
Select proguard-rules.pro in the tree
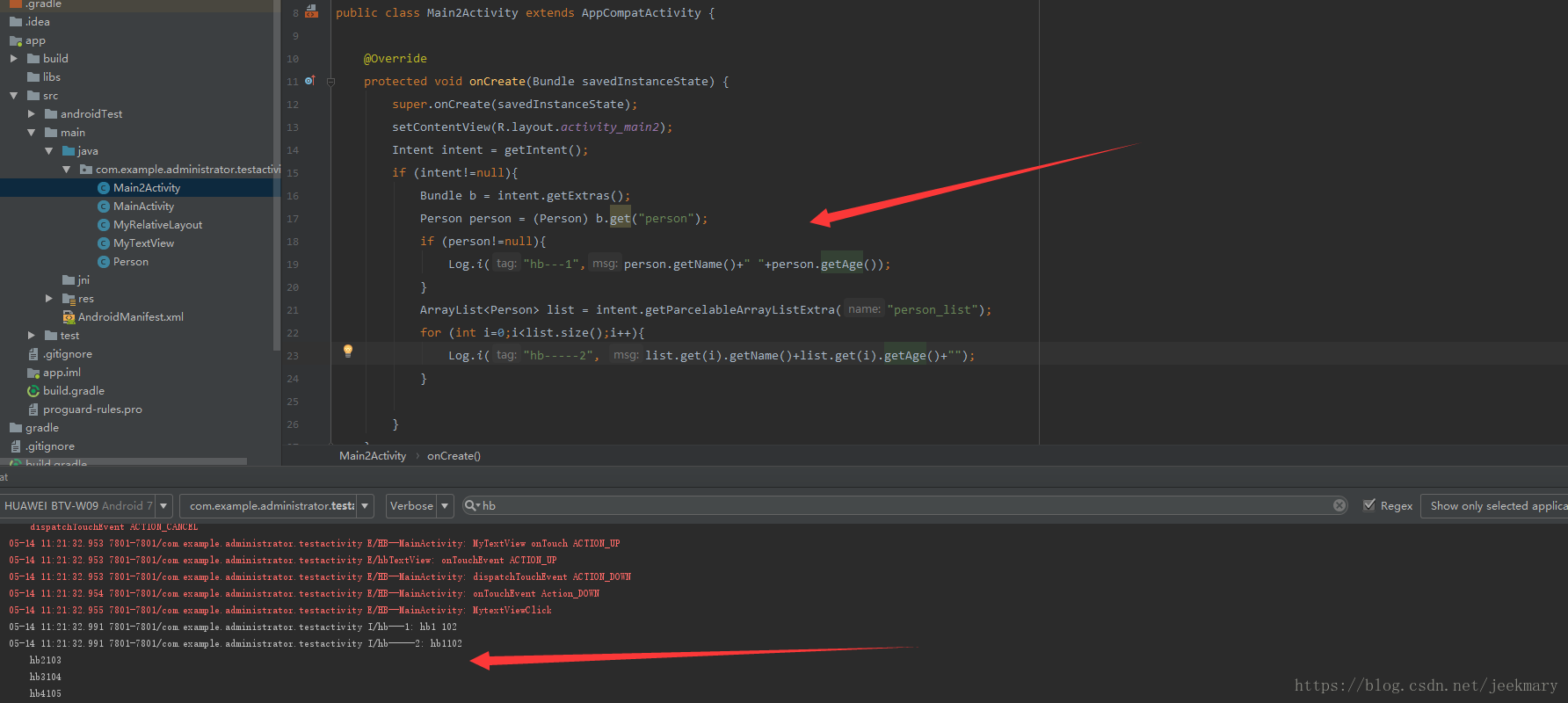click(x=92, y=409)
